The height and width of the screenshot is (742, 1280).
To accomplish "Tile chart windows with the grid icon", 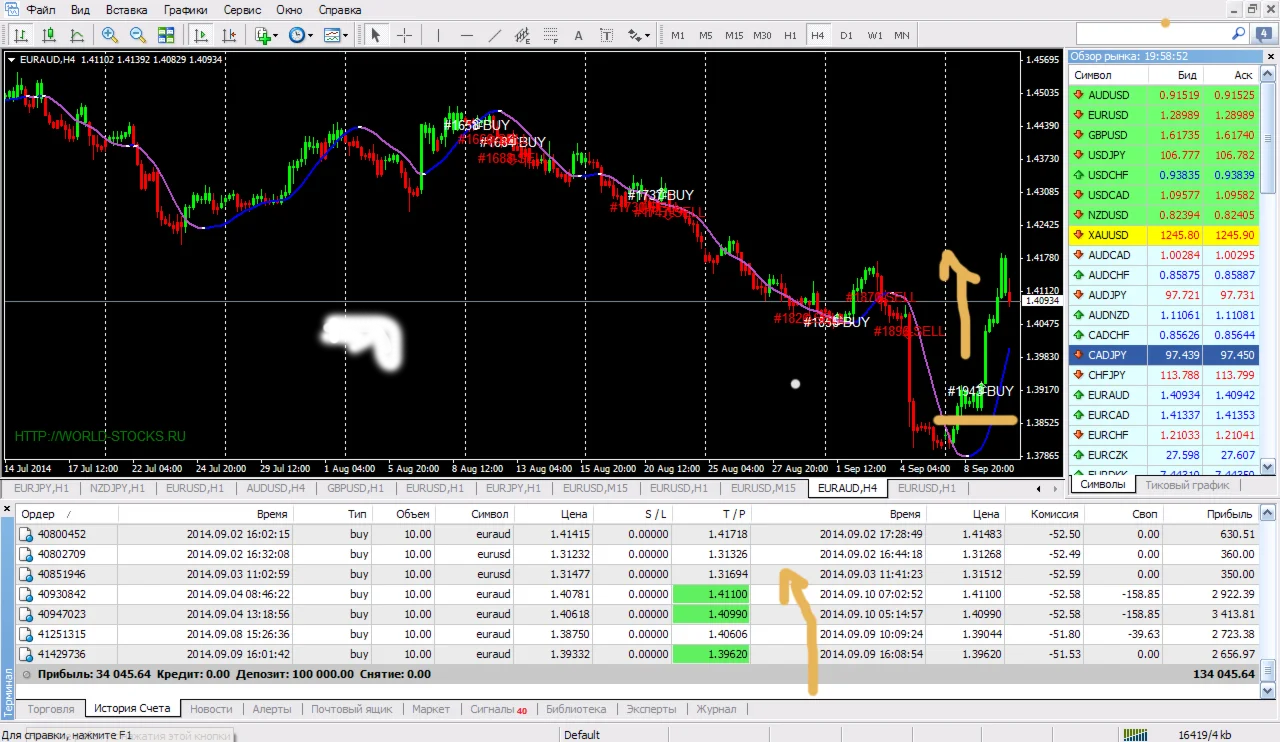I will (x=166, y=35).
